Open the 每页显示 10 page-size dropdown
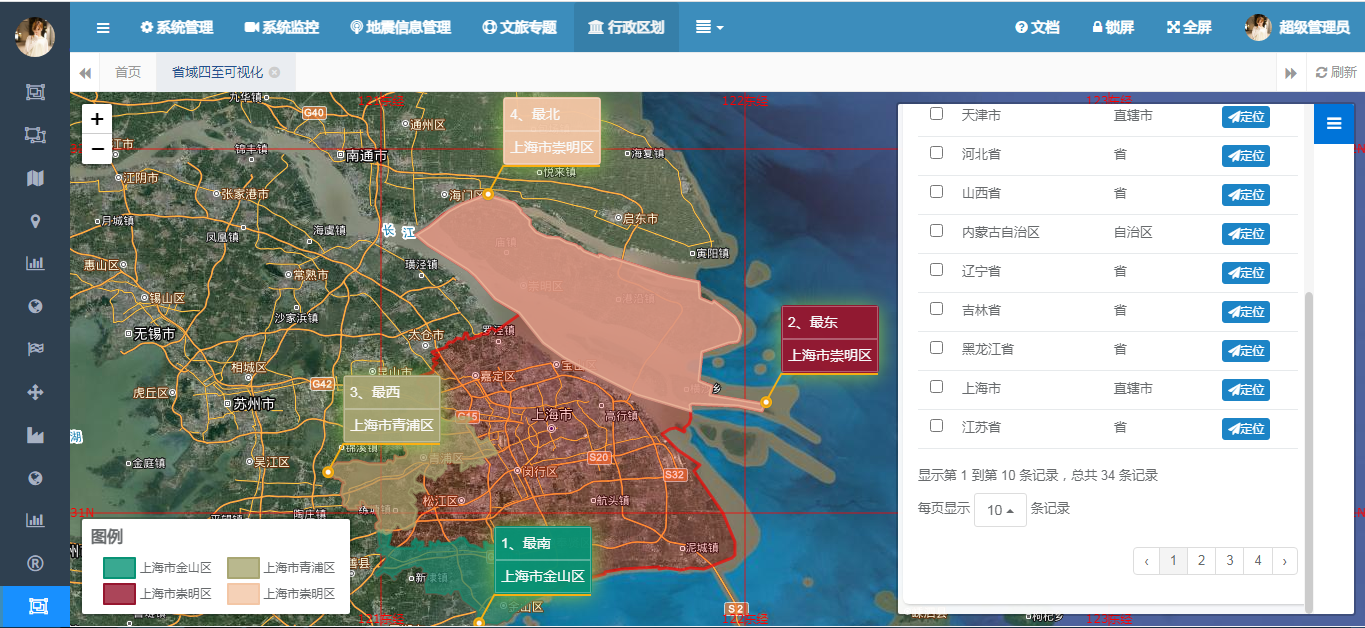The height and width of the screenshot is (628, 1365). click(1000, 510)
